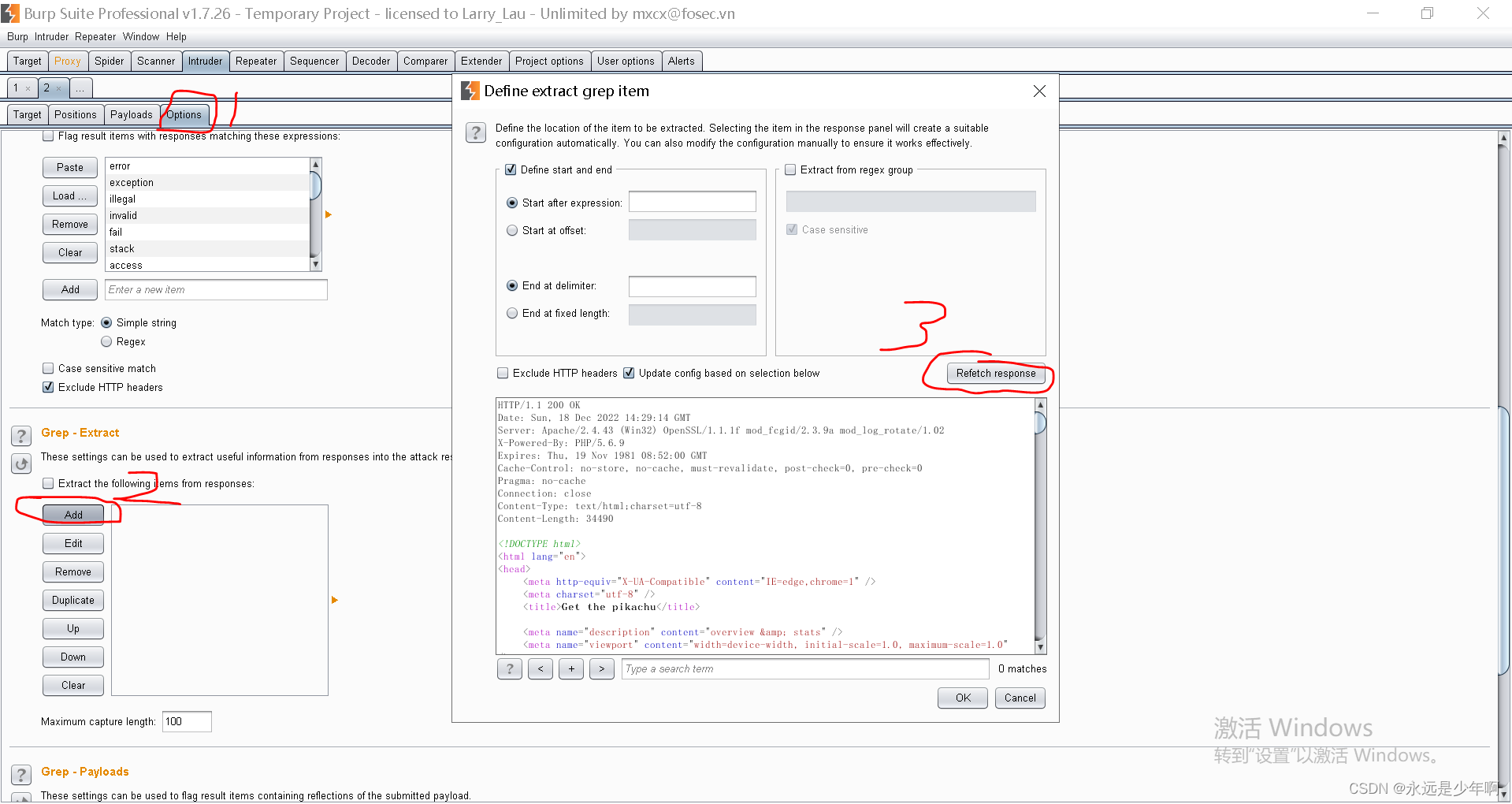Open the Positions sub-tab
Viewport: 1512px width, 804px height.
click(x=76, y=114)
